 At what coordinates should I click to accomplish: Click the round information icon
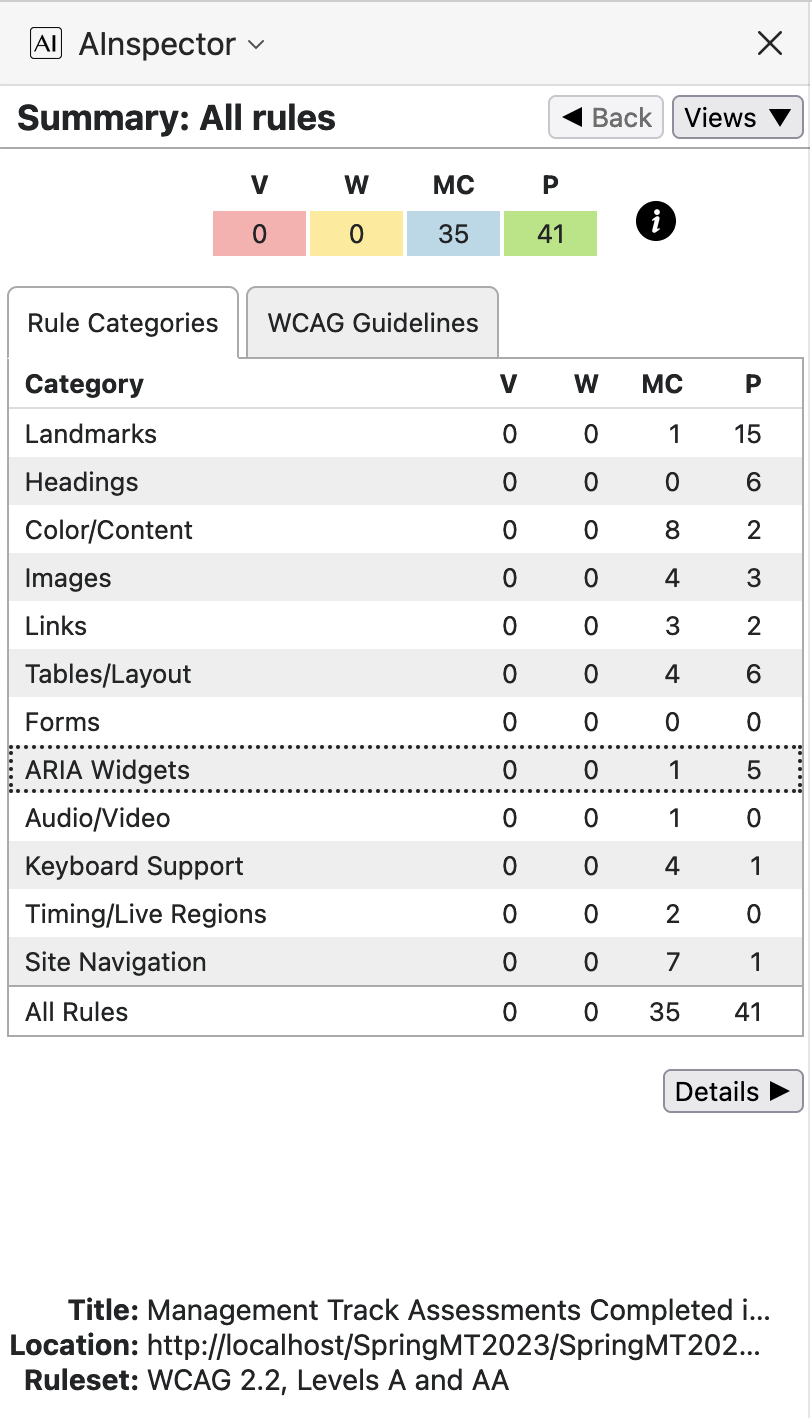(x=655, y=221)
